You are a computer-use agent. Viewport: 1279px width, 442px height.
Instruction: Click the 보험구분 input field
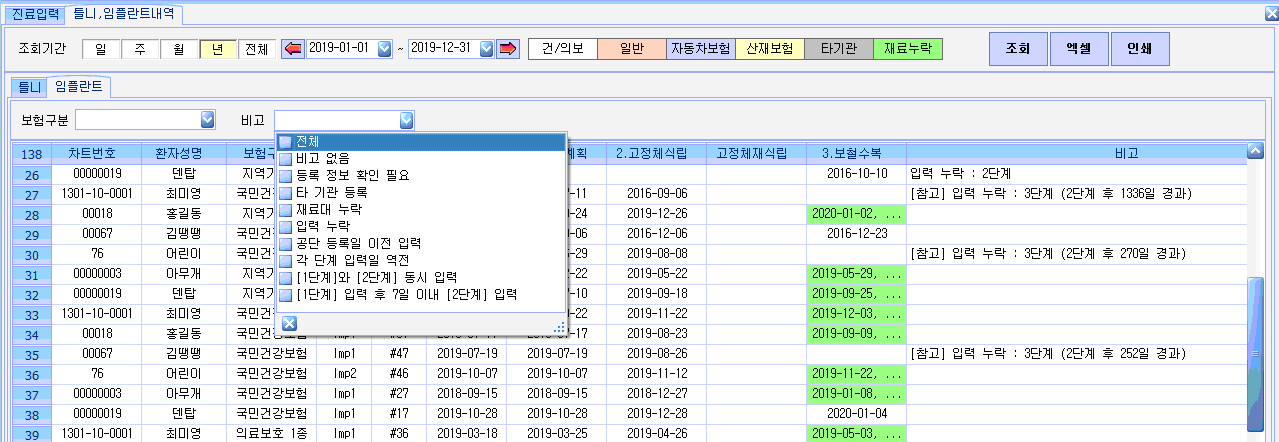pos(137,120)
